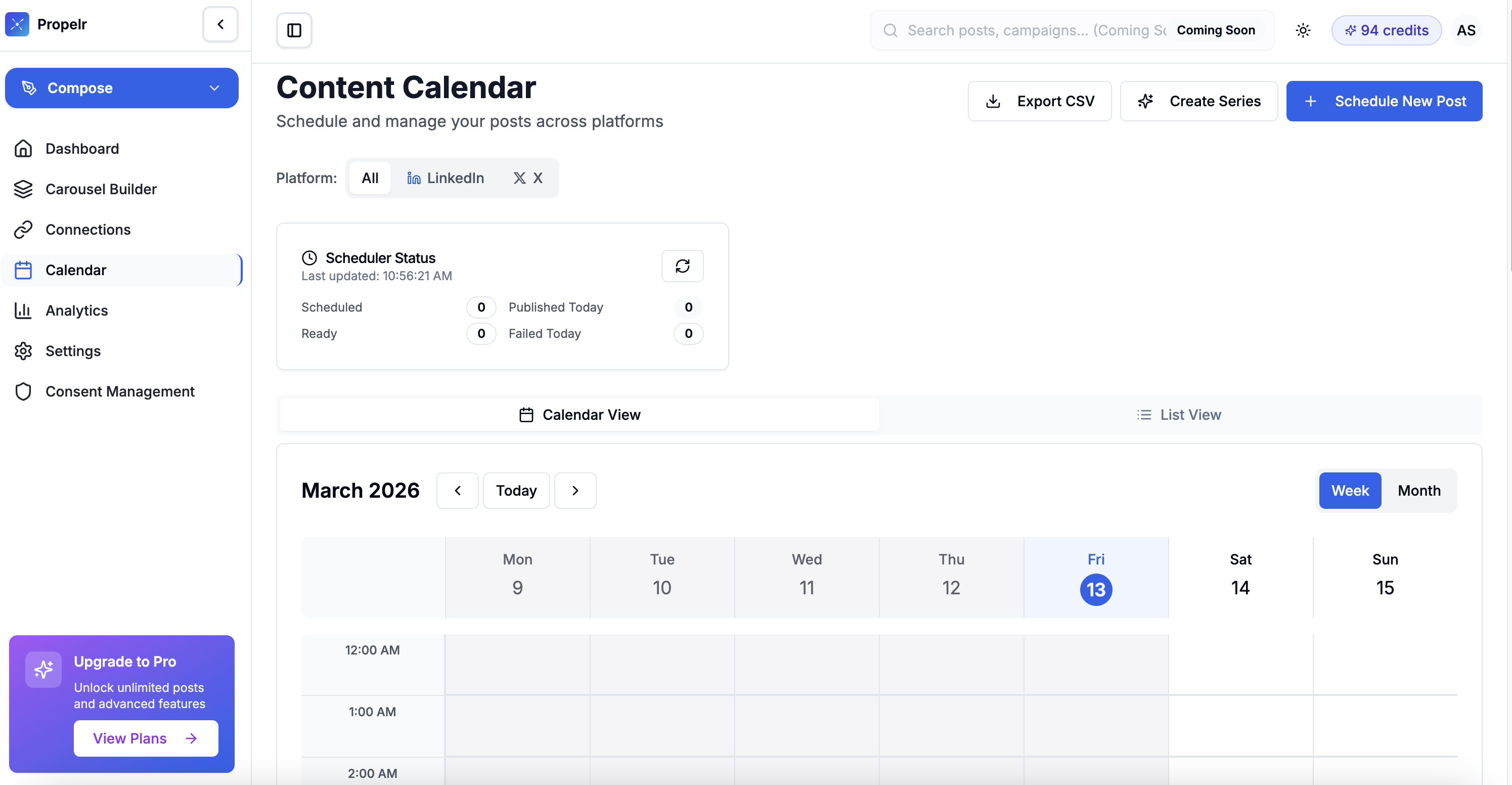Open Connections link icon in sidebar

[23, 230]
